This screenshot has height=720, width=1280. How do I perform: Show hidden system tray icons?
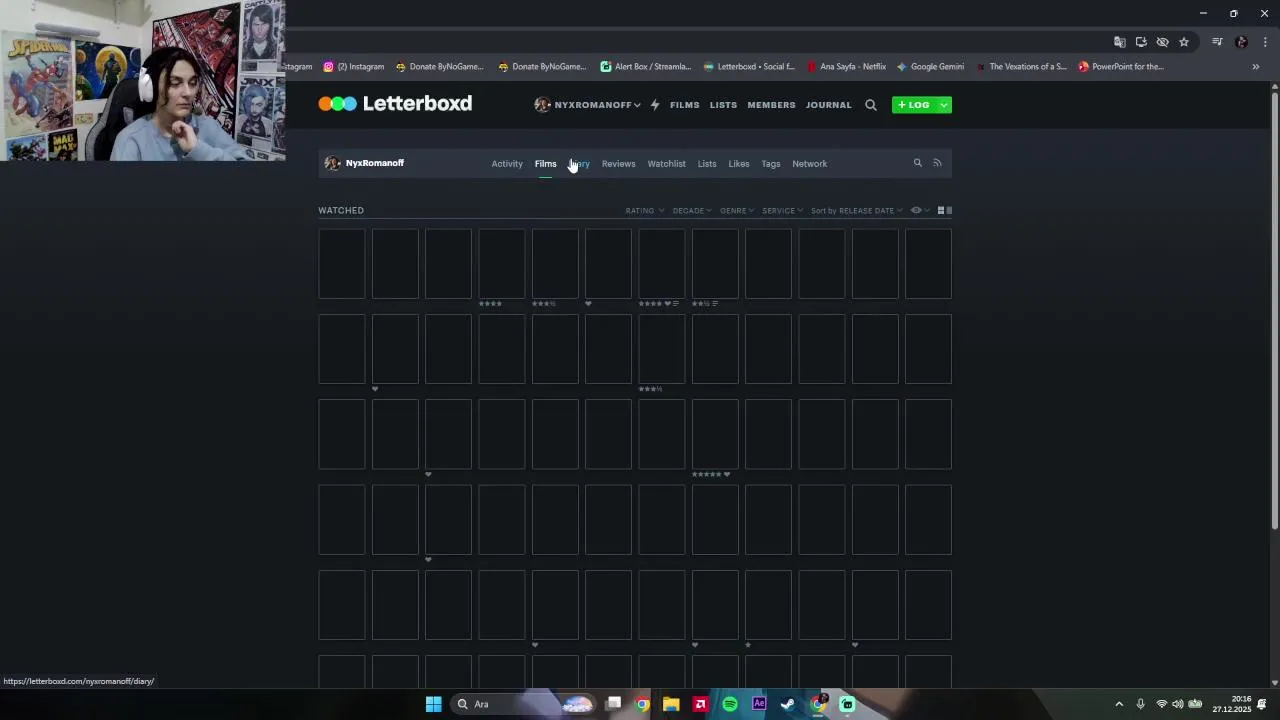tap(1119, 704)
